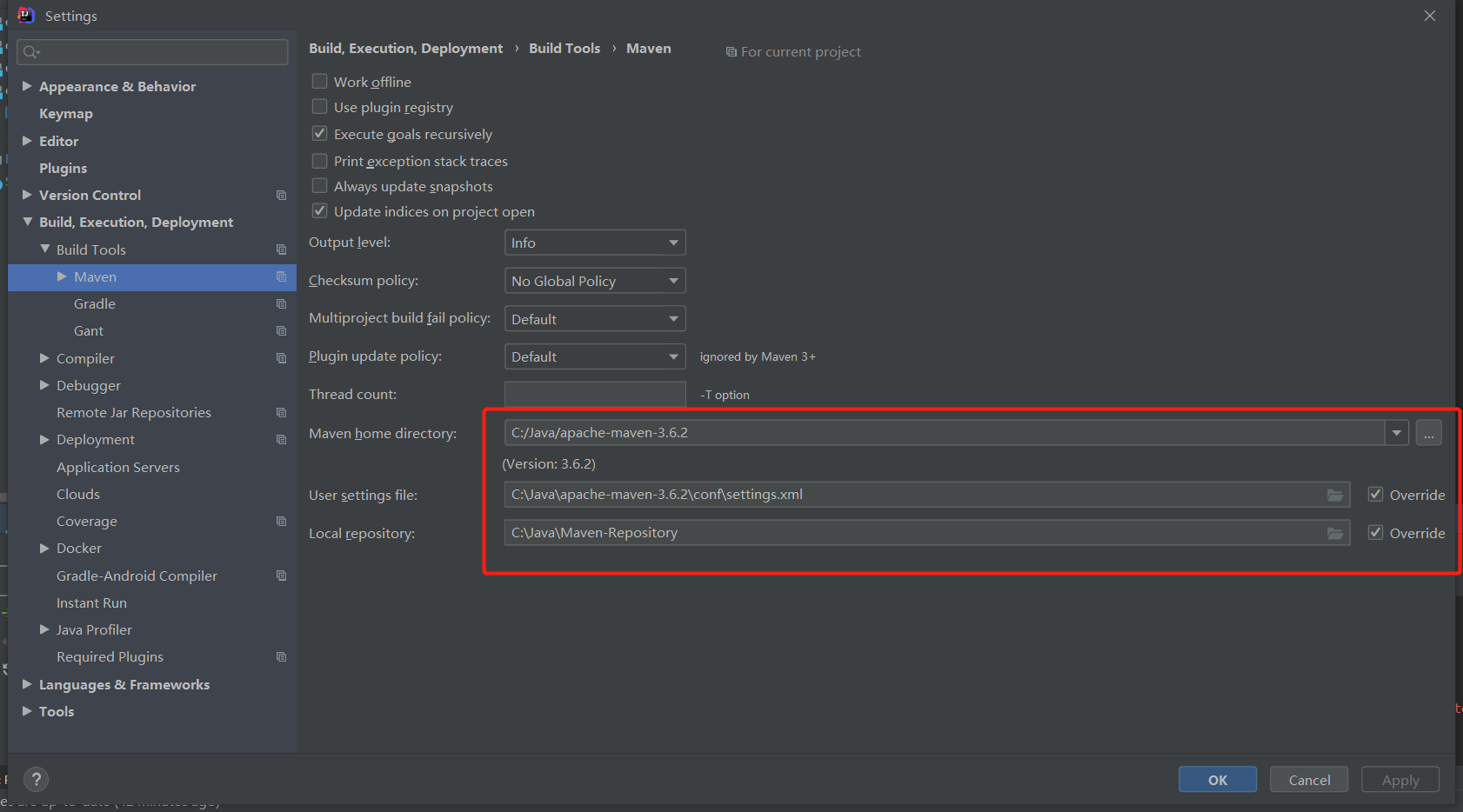Click the project-level icon beside Gradle-Android Compiler
This screenshot has height=812, width=1463.
coord(281,576)
